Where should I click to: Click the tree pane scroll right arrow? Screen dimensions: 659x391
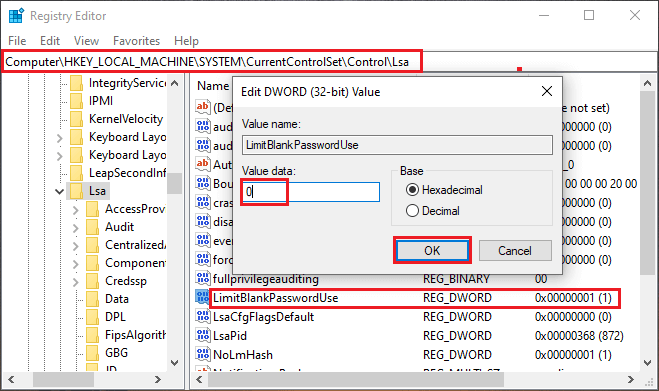point(158,380)
